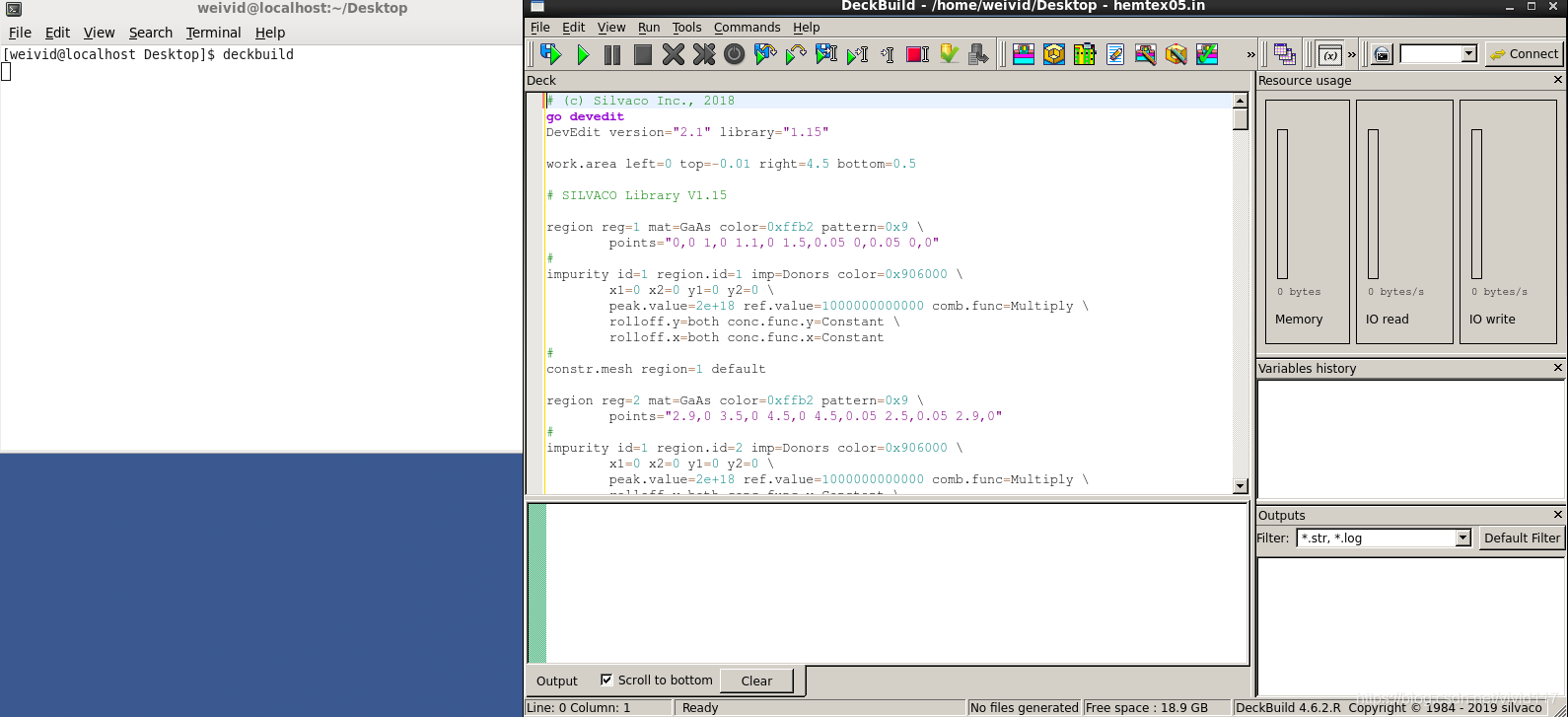Click the plain X kill simulation icon
The width and height of the screenshot is (1568, 717).
pos(674,54)
